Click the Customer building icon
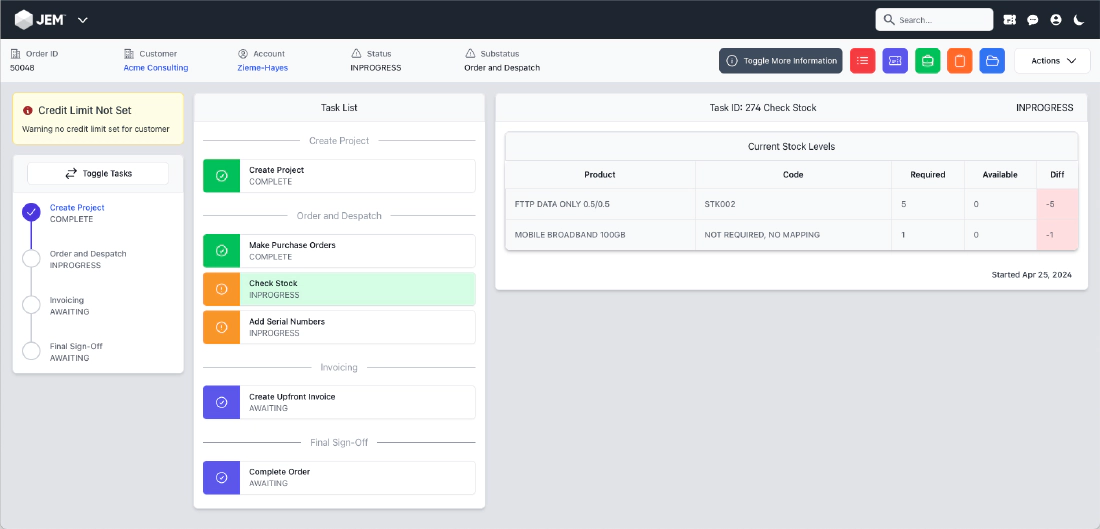Screen dimensions: 1100x529 click(x=128, y=53)
